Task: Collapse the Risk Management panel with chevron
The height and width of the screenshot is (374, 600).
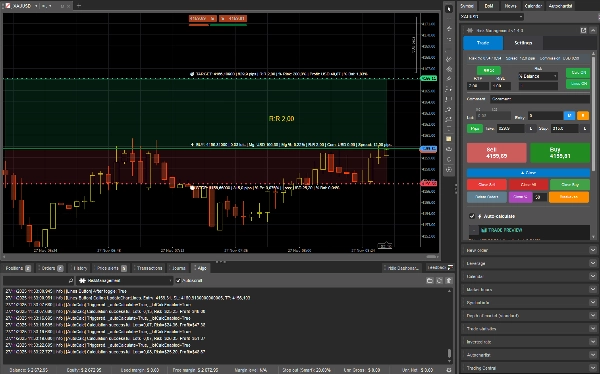Action: 592,30
